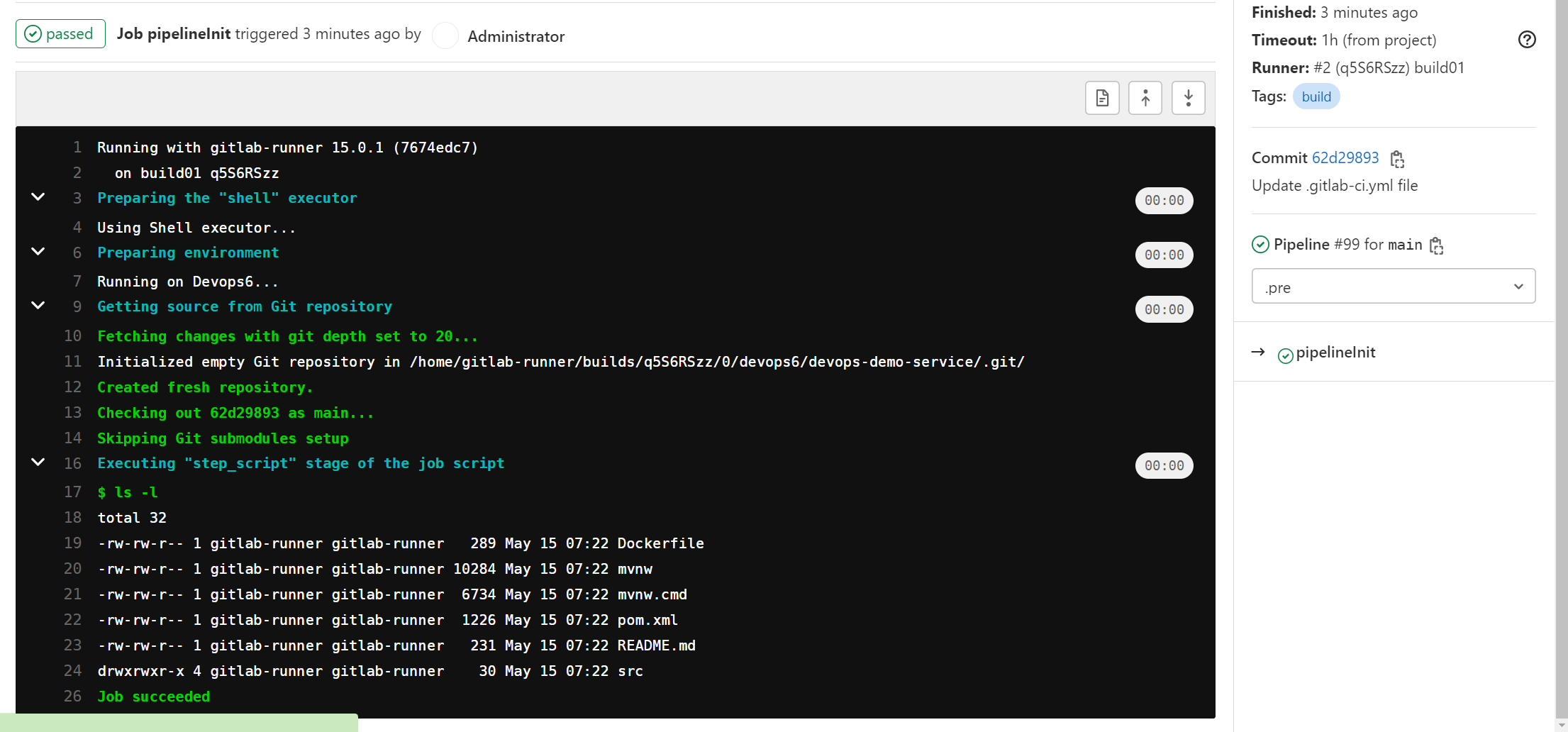Image resolution: width=1568 pixels, height=732 pixels.
Task: Click 'Update .gitlab-ci.yml file' commit message
Action: [1335, 186]
